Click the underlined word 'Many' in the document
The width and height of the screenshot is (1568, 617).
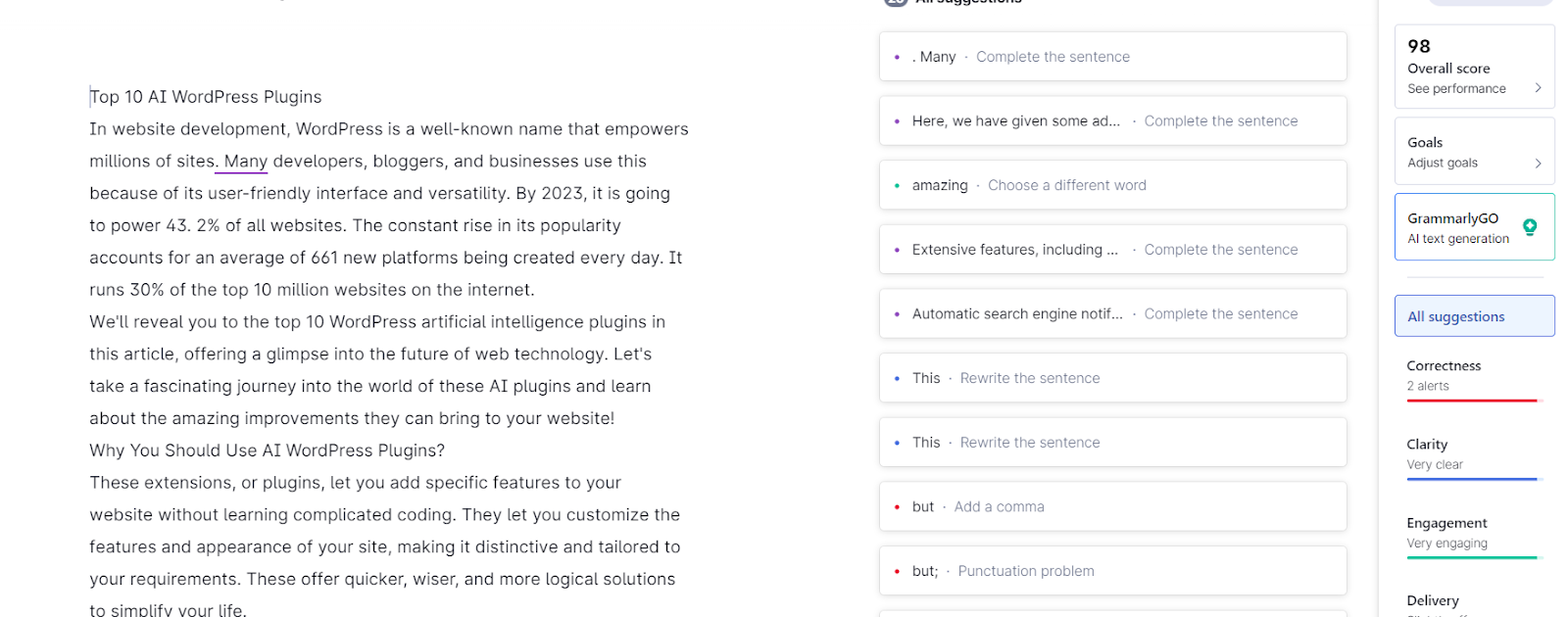coord(246,162)
